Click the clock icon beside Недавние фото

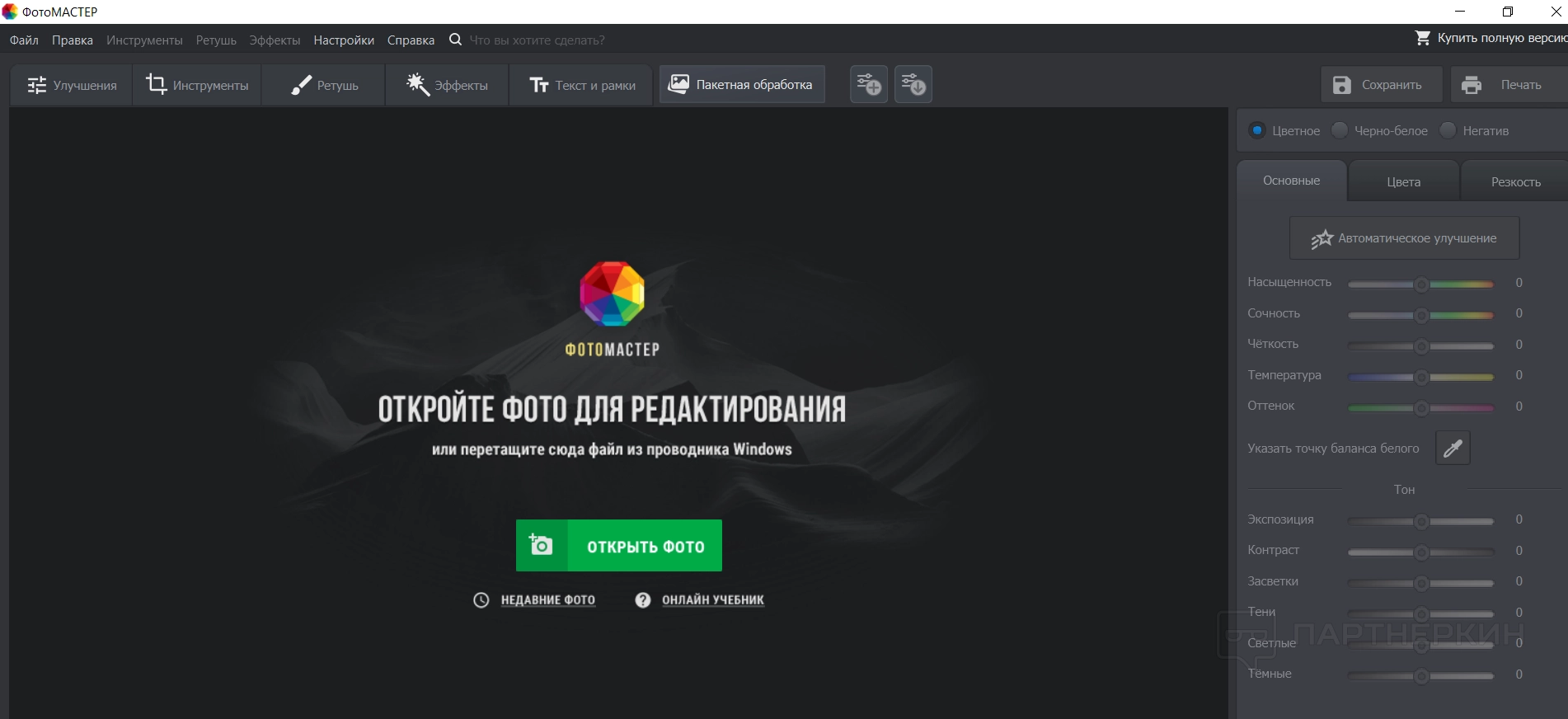[481, 600]
